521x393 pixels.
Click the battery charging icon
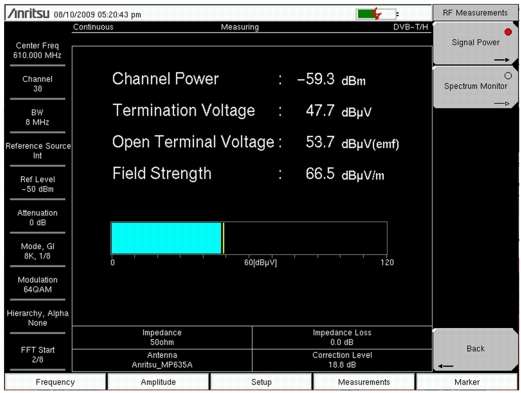377,14
